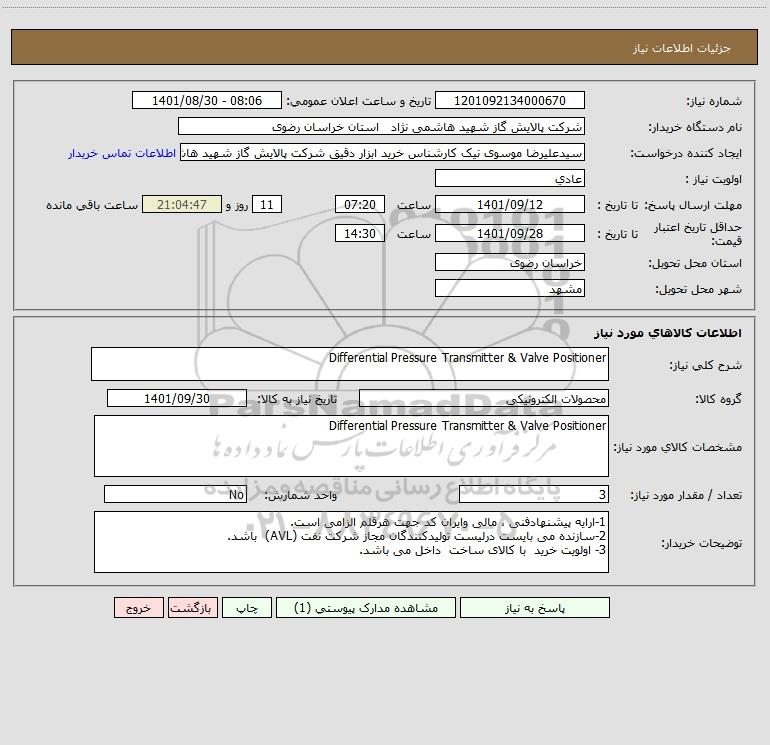Click the quantity field showing 3
The width and height of the screenshot is (770, 745).
[x=534, y=494]
